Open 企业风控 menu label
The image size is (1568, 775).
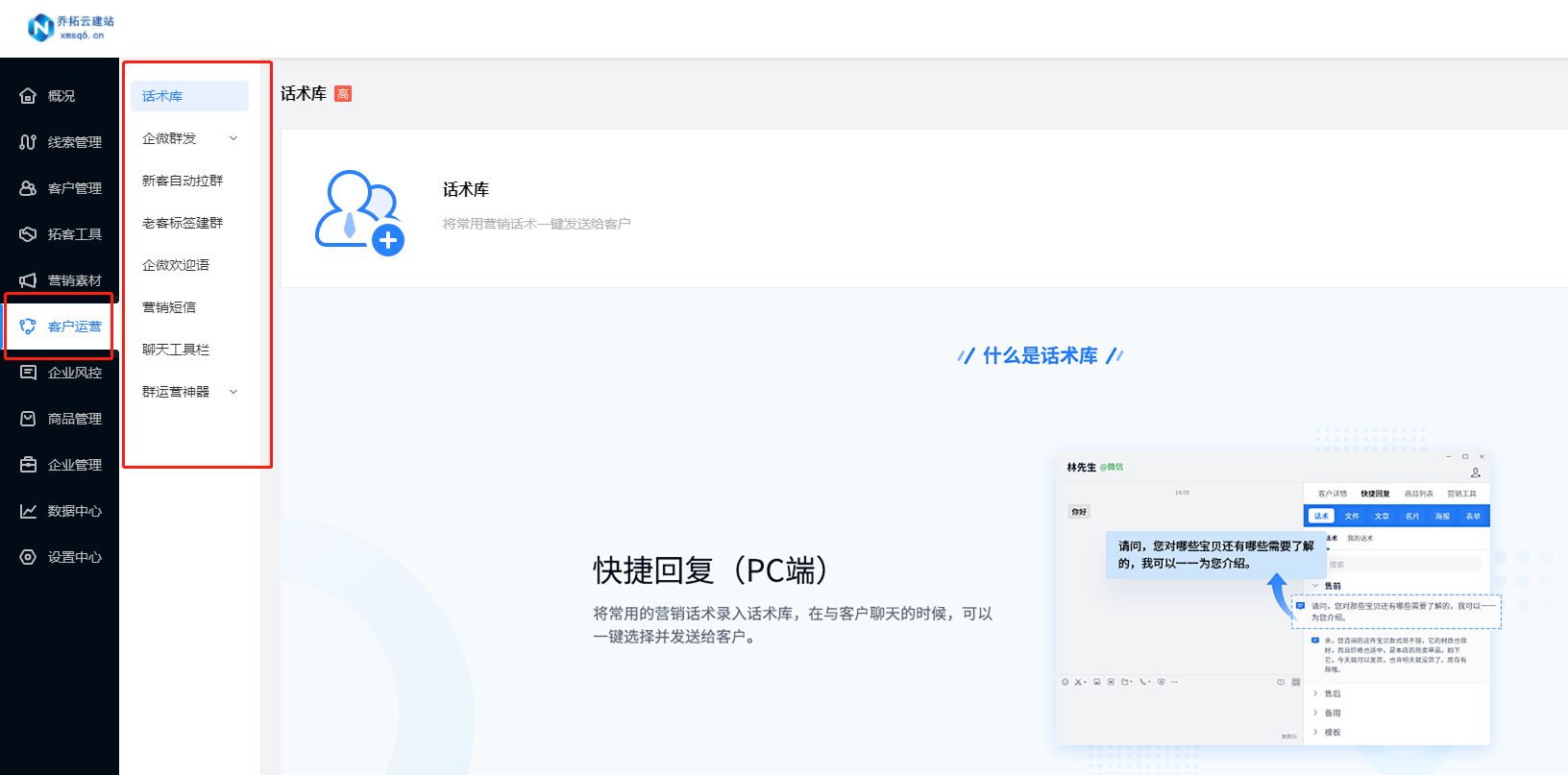coord(75,373)
